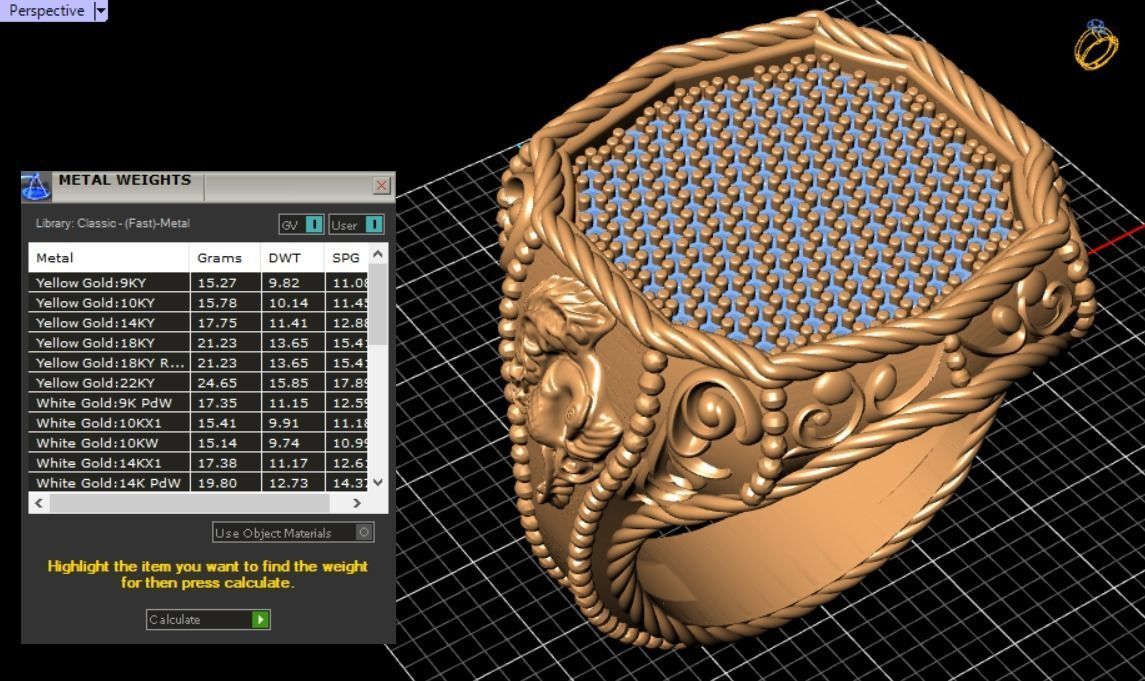The height and width of the screenshot is (681, 1145).
Task: Click the Perspective viewport title label
Action: 47,11
